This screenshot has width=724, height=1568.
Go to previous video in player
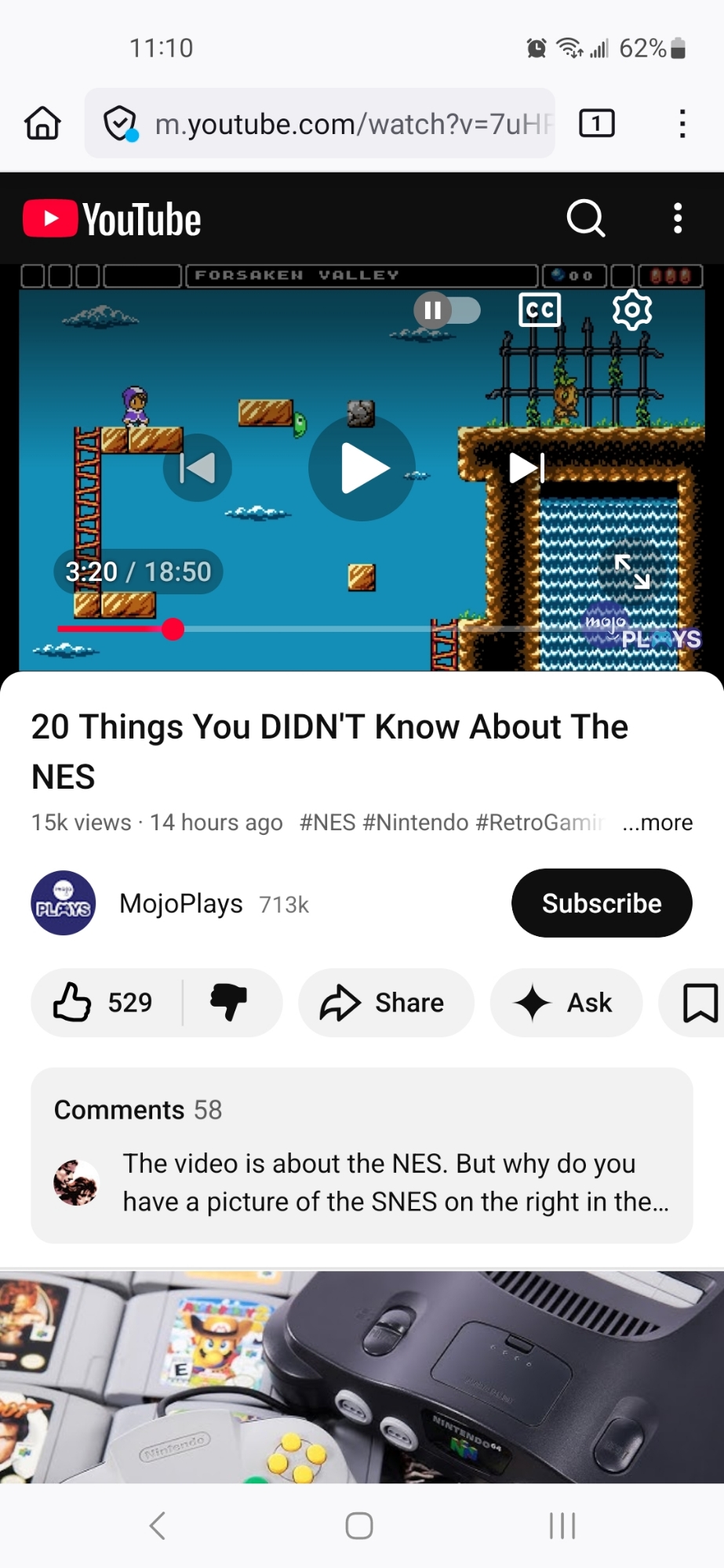coord(198,468)
